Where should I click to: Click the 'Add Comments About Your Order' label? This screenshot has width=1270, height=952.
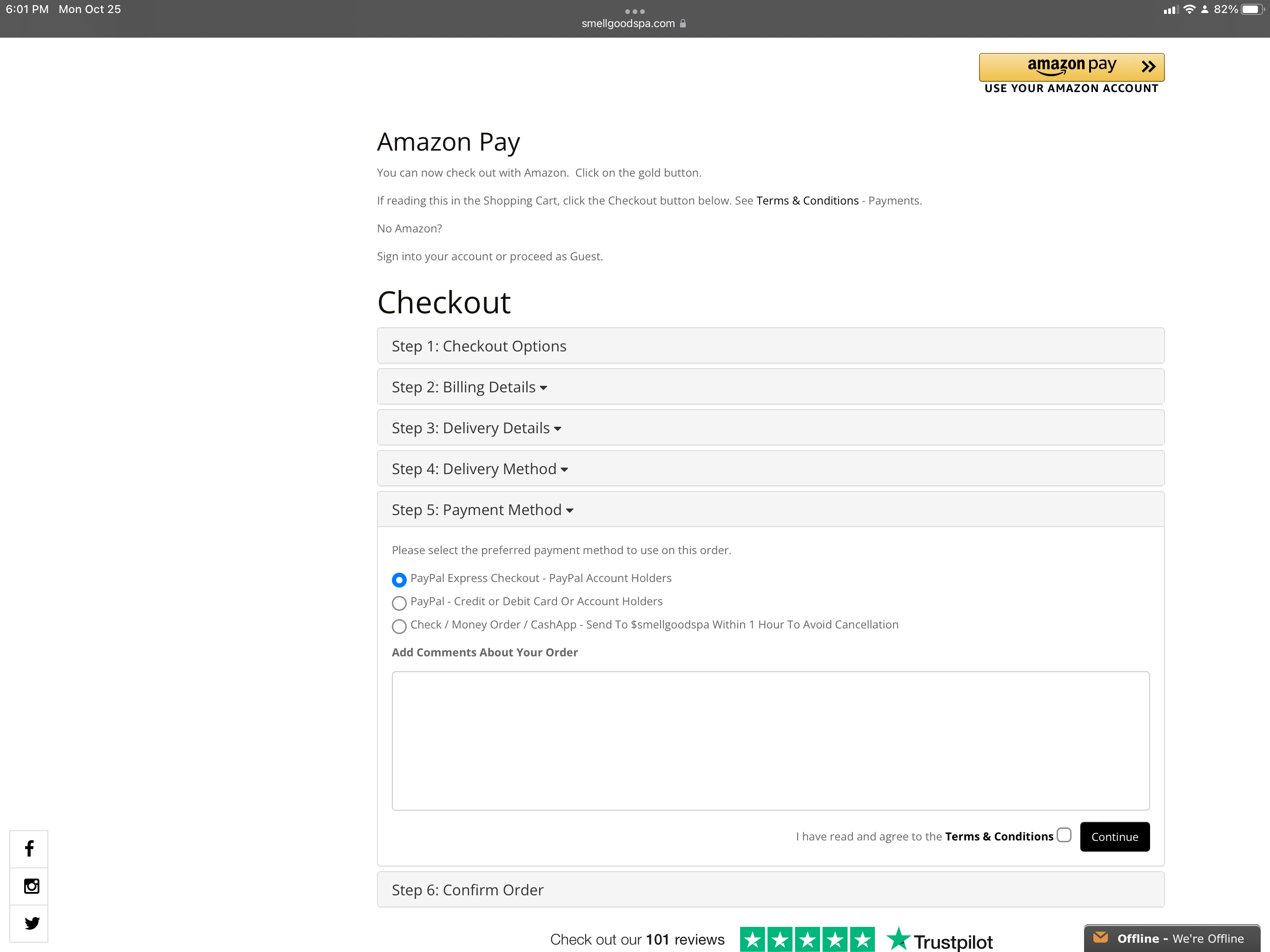coord(484,652)
